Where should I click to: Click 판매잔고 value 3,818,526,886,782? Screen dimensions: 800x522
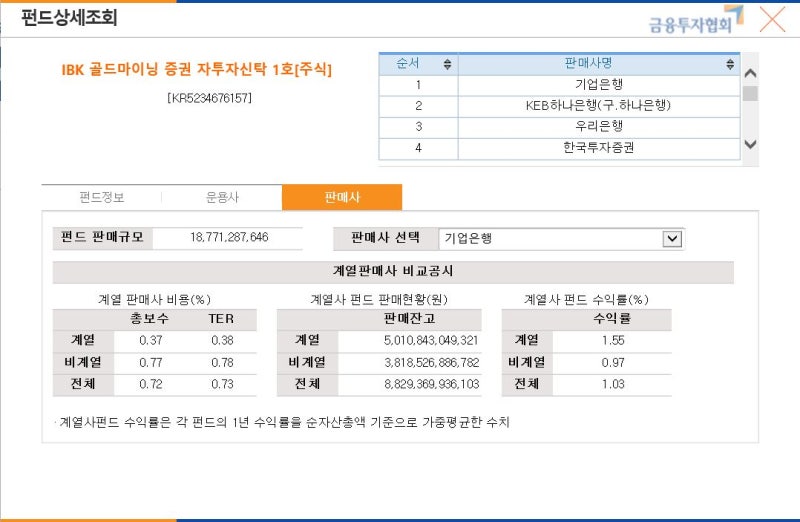click(432, 363)
